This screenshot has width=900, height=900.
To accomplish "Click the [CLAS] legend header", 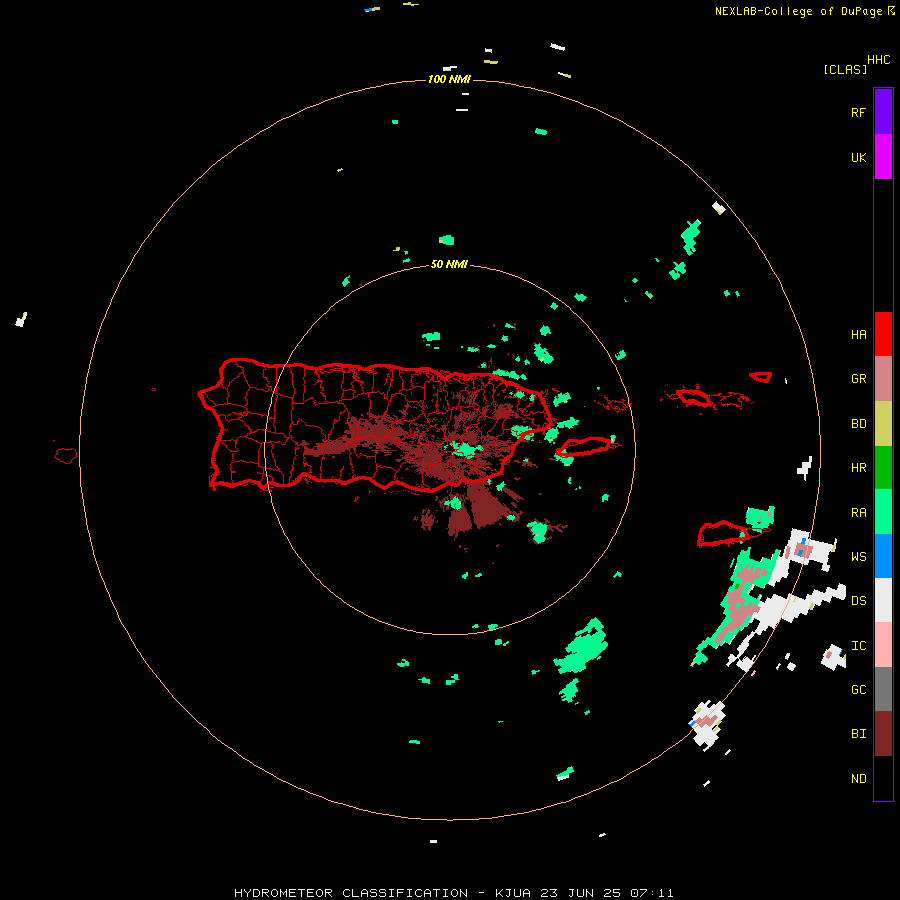I will point(845,69).
